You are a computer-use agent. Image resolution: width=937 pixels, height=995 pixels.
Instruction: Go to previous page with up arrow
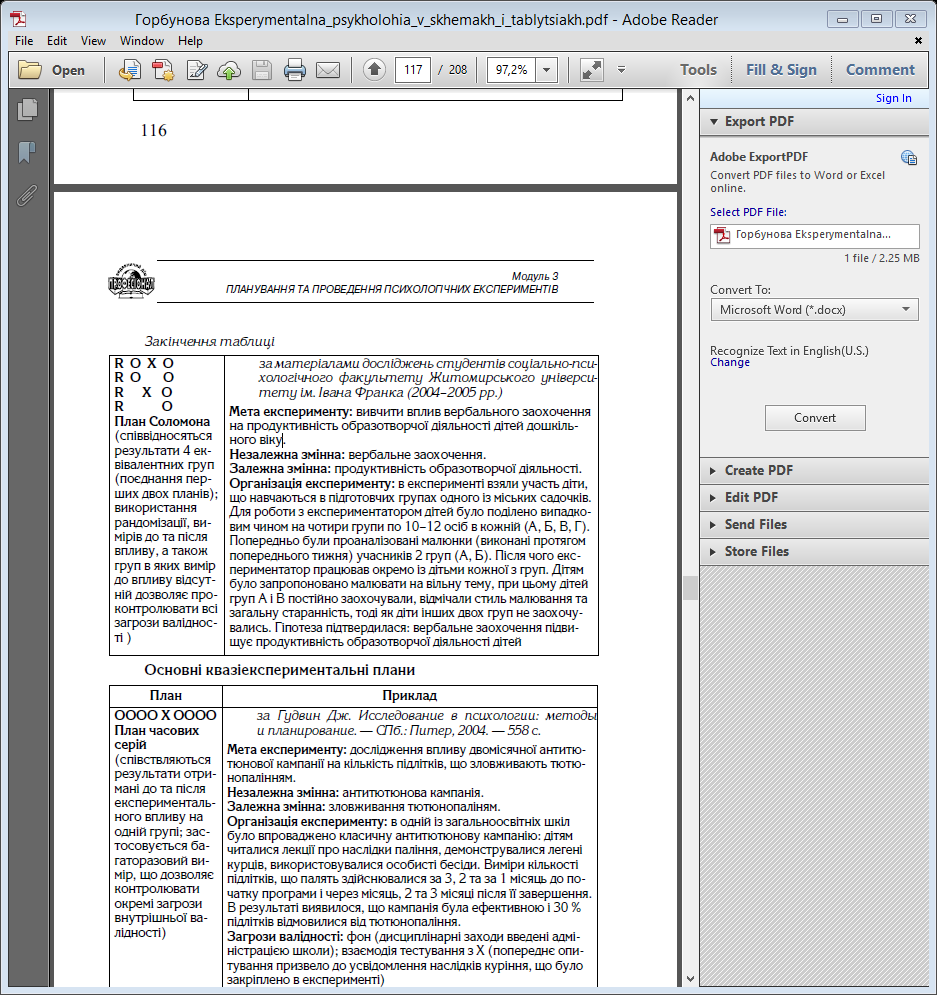374,70
